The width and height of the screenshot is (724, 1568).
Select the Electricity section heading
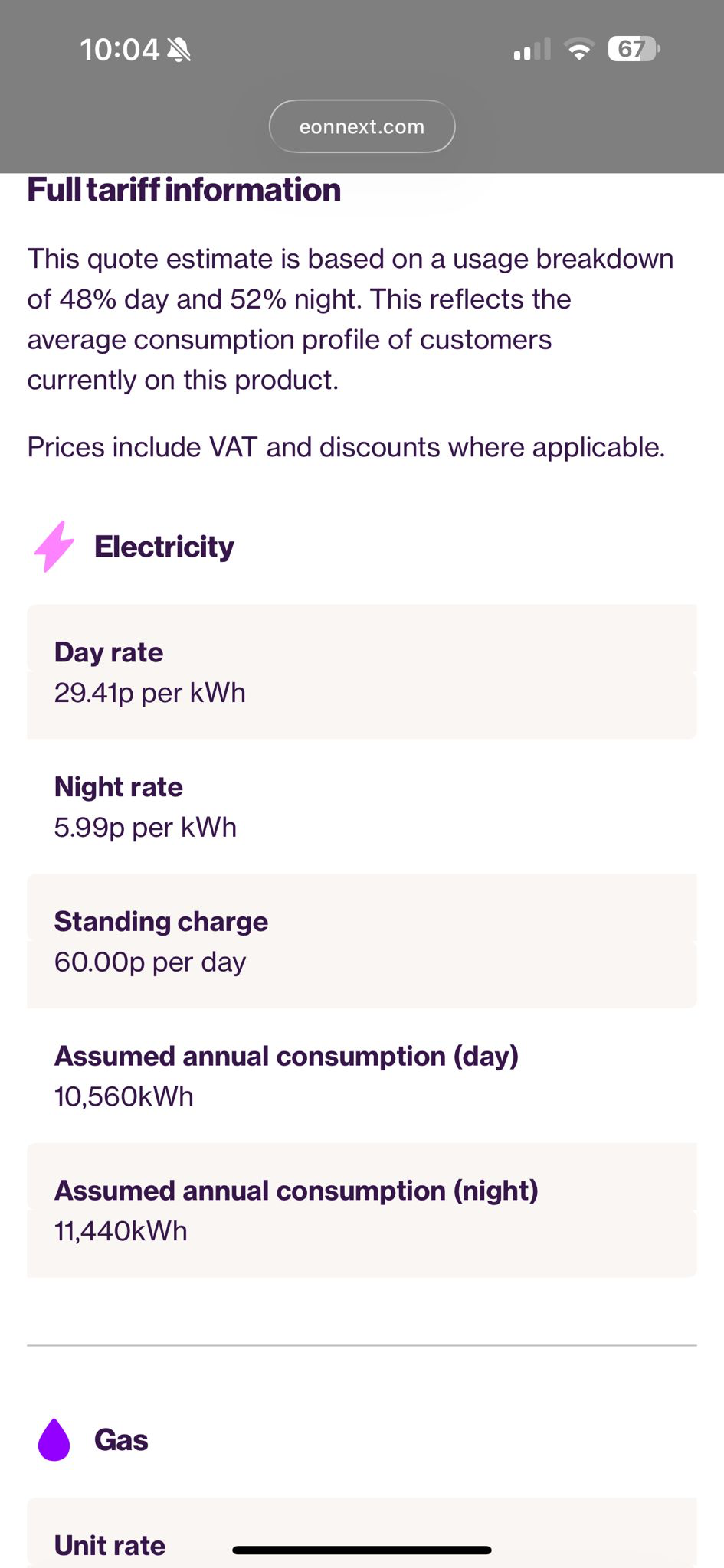(164, 547)
